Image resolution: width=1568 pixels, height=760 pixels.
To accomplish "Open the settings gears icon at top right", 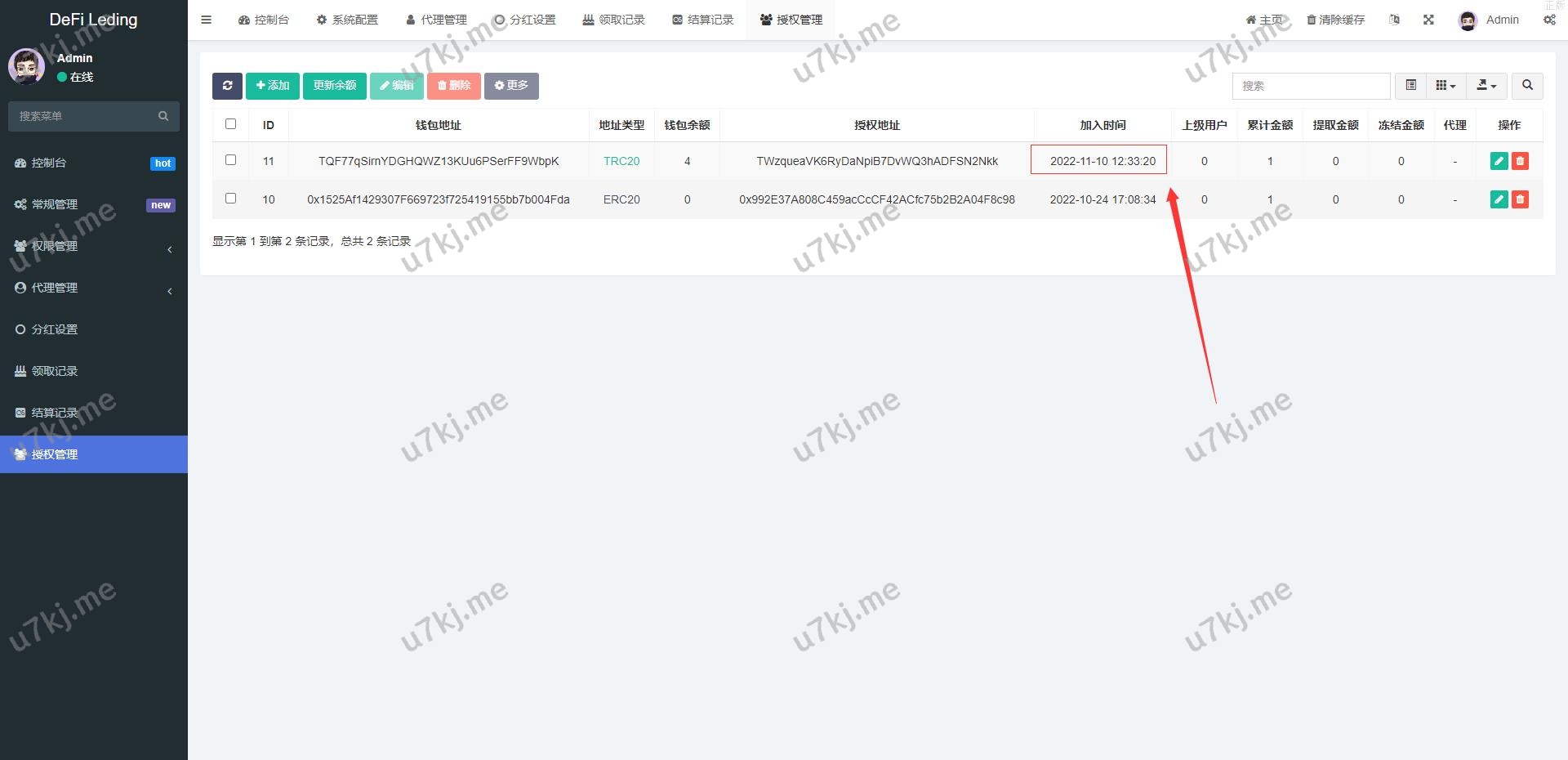I will click(x=1549, y=20).
